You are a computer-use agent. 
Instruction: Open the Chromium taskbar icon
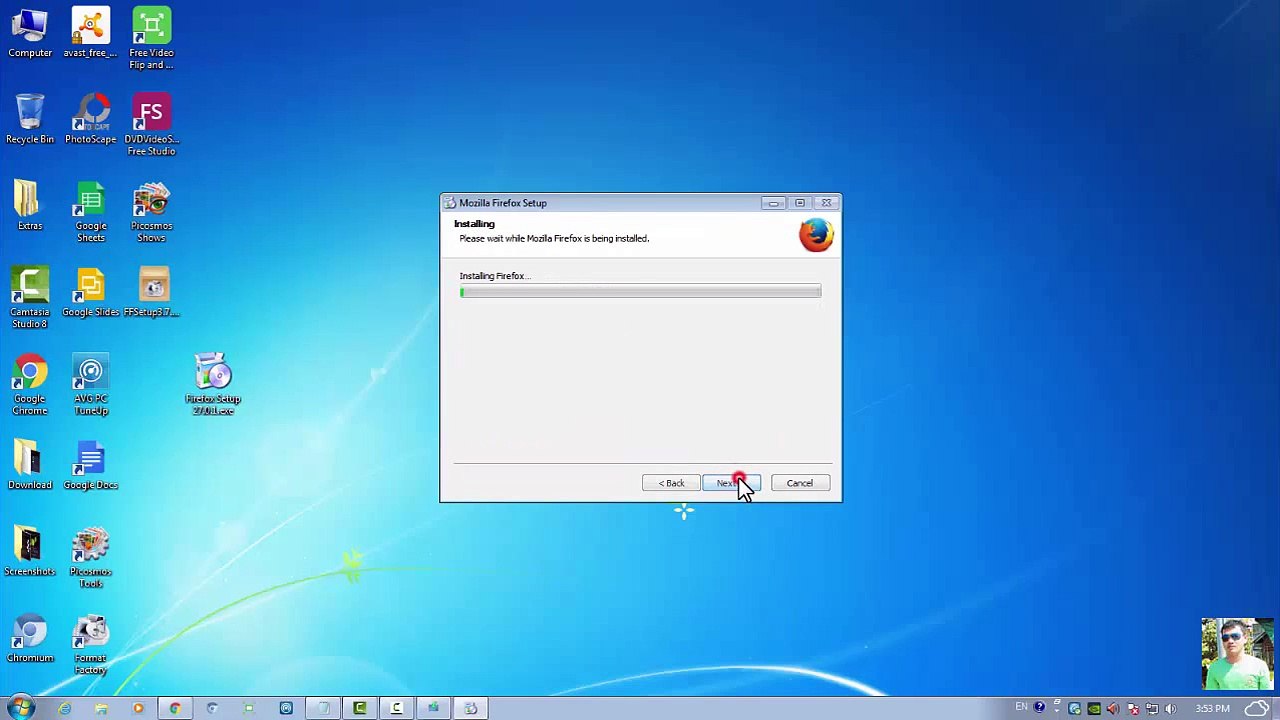212,709
